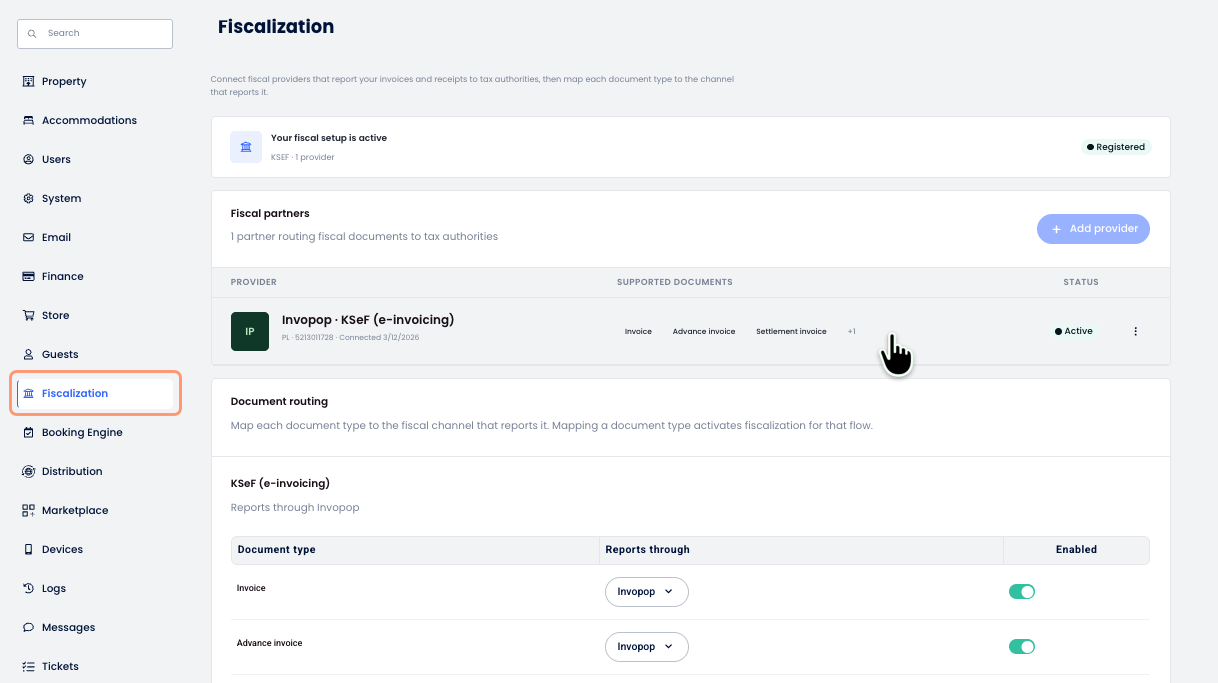Viewport: 1218px width, 683px height.
Task: Expand Advance invoice Invopop dropdown
Action: (x=647, y=647)
